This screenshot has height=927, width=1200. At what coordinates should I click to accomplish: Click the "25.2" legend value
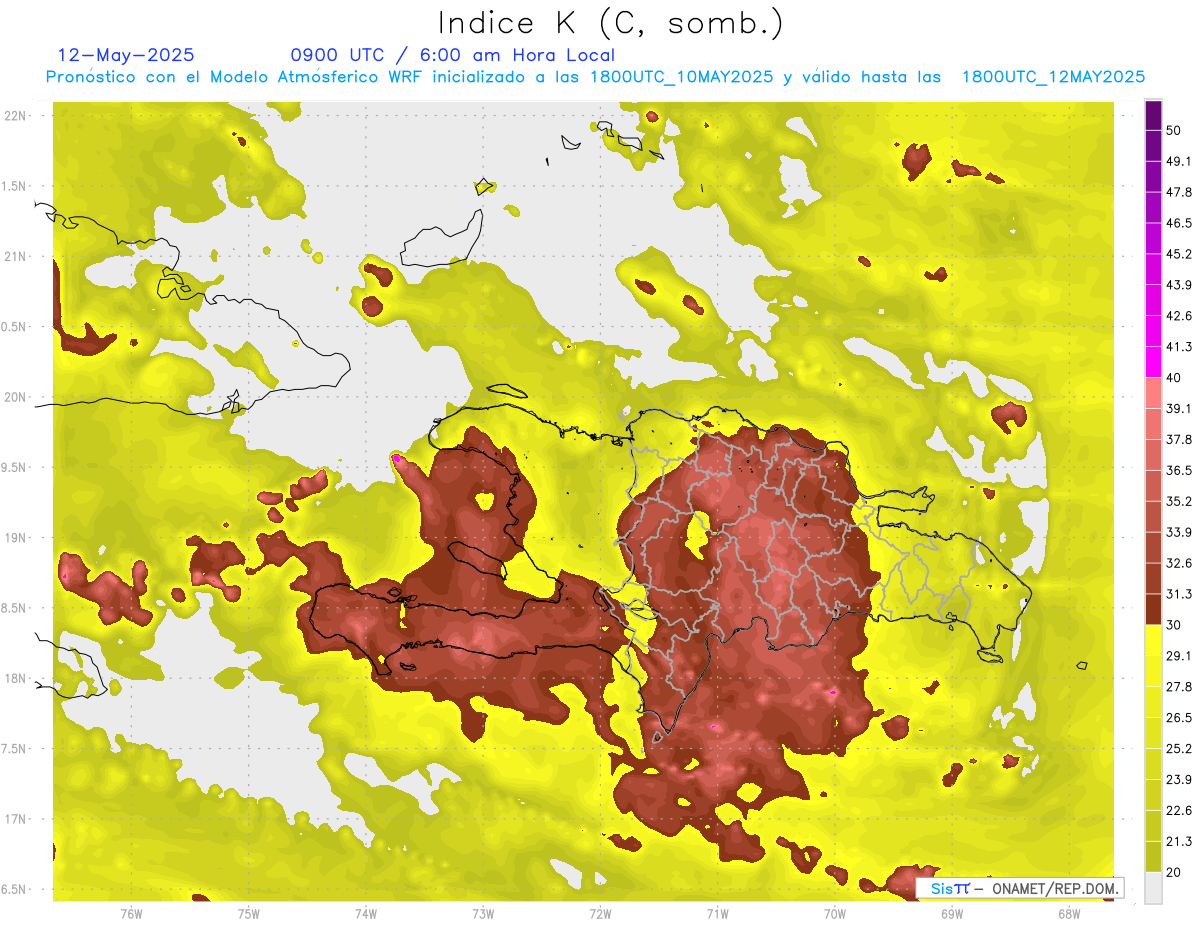point(1178,749)
